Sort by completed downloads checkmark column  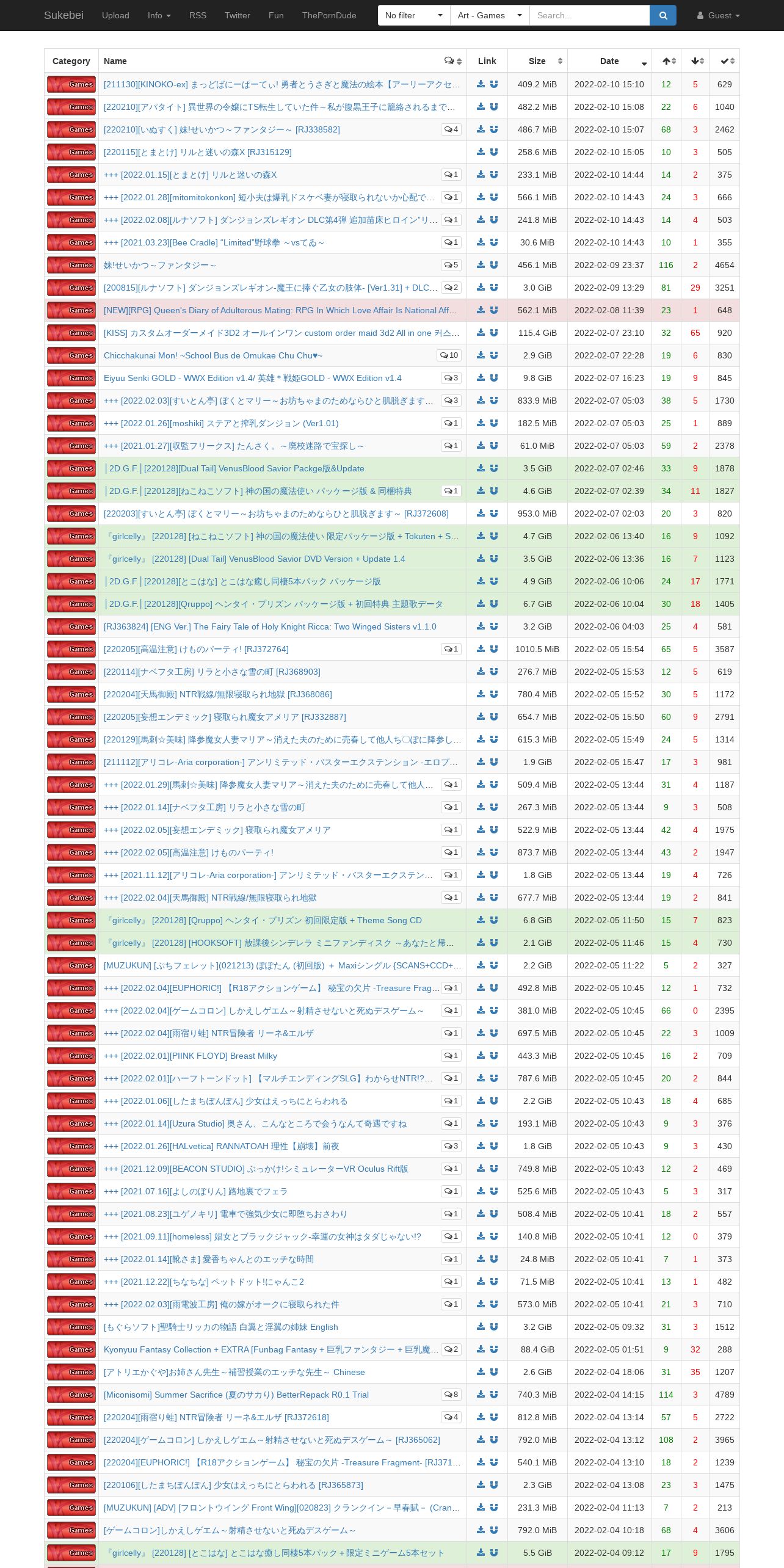(x=725, y=61)
